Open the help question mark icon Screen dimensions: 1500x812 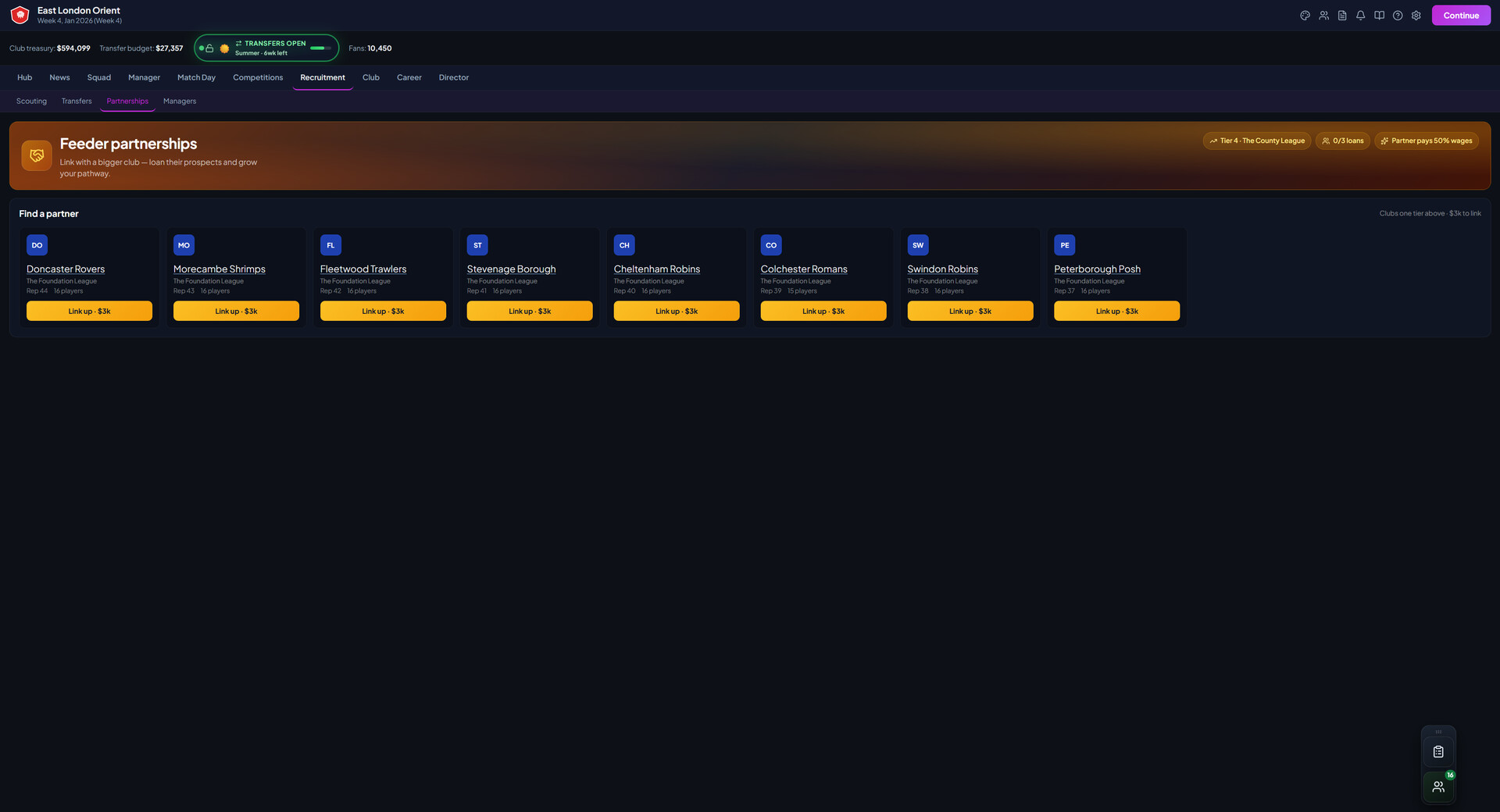(1398, 16)
